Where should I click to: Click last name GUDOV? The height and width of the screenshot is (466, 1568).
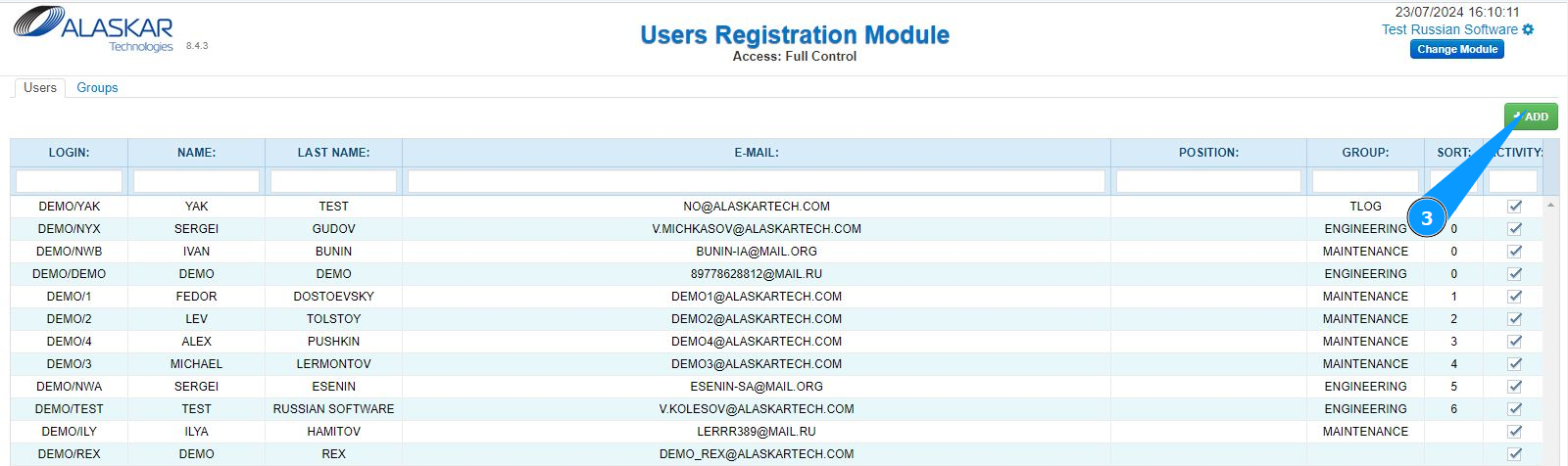pos(333,229)
